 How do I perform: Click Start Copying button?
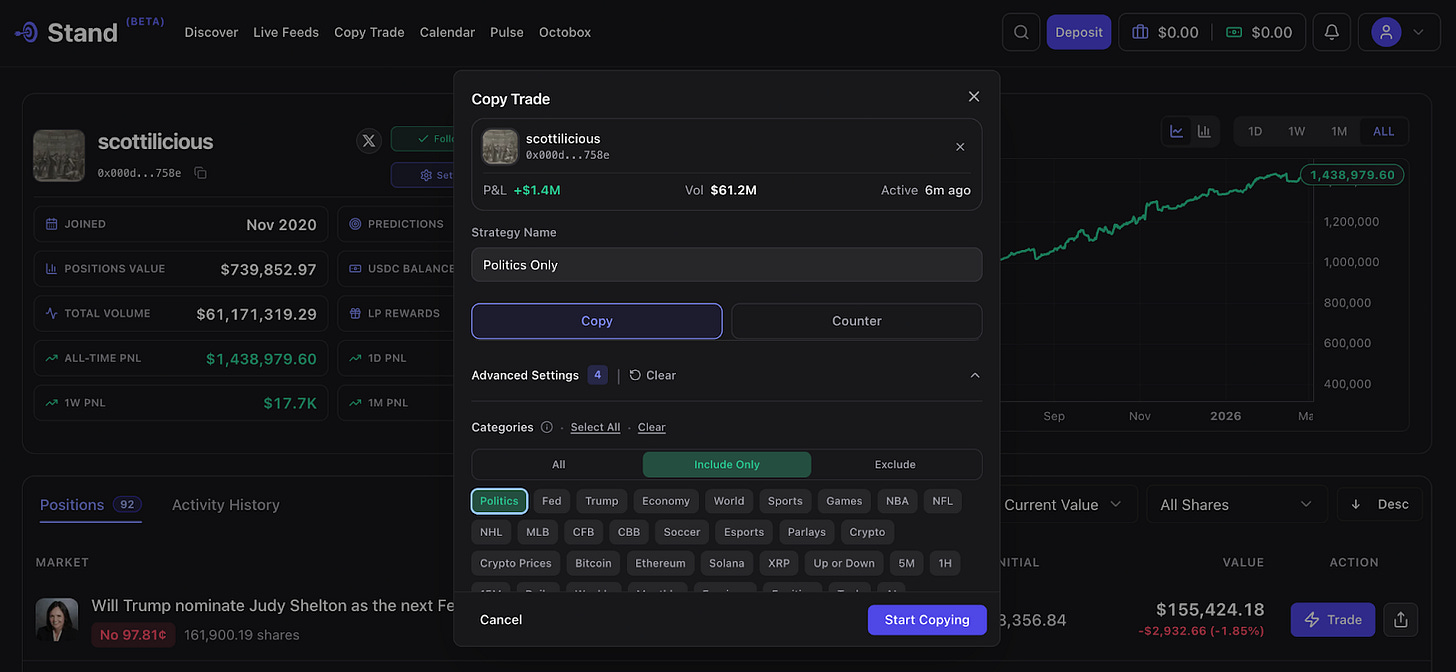point(927,620)
